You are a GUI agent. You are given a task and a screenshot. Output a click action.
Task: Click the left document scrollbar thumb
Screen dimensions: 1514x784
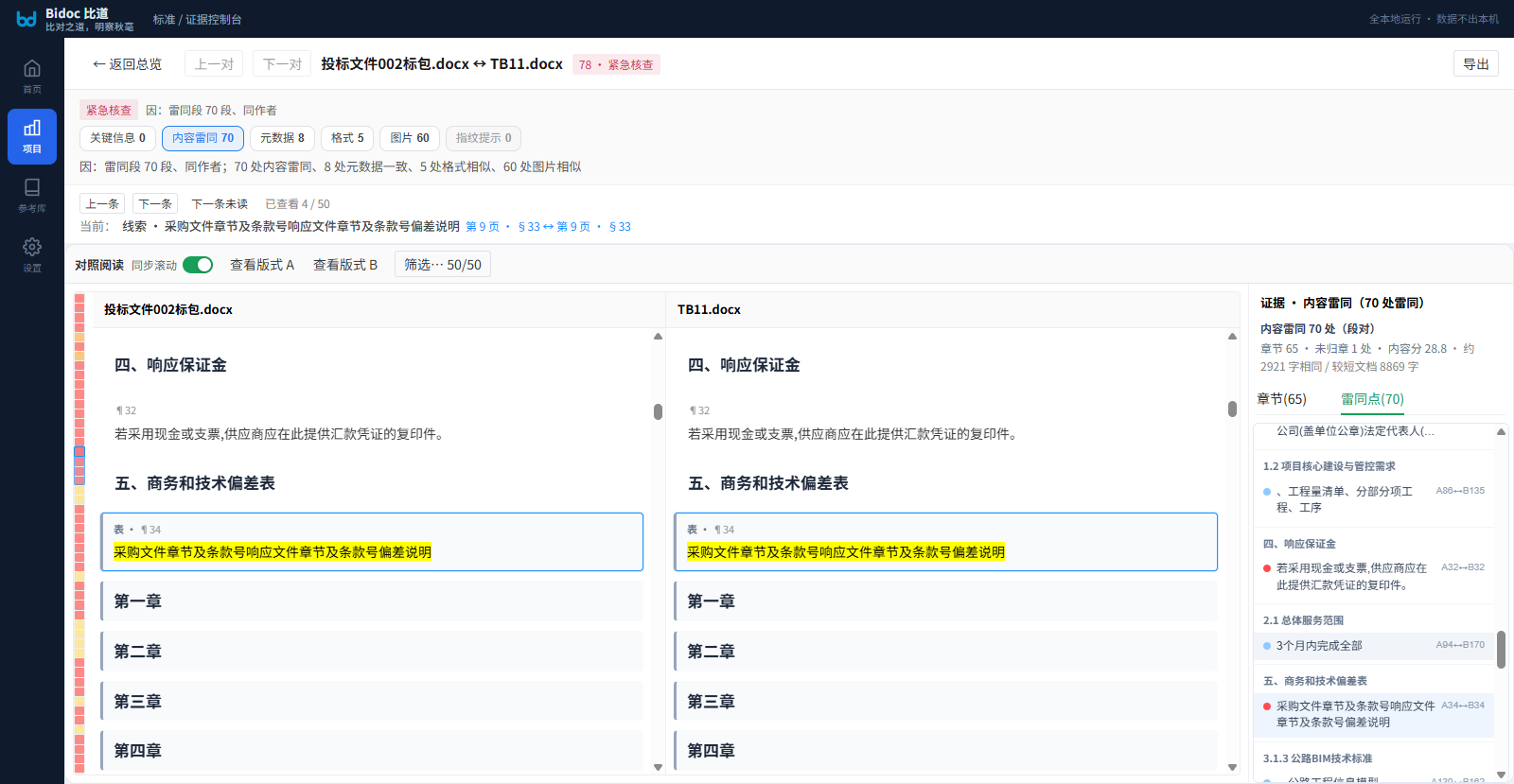pos(658,411)
